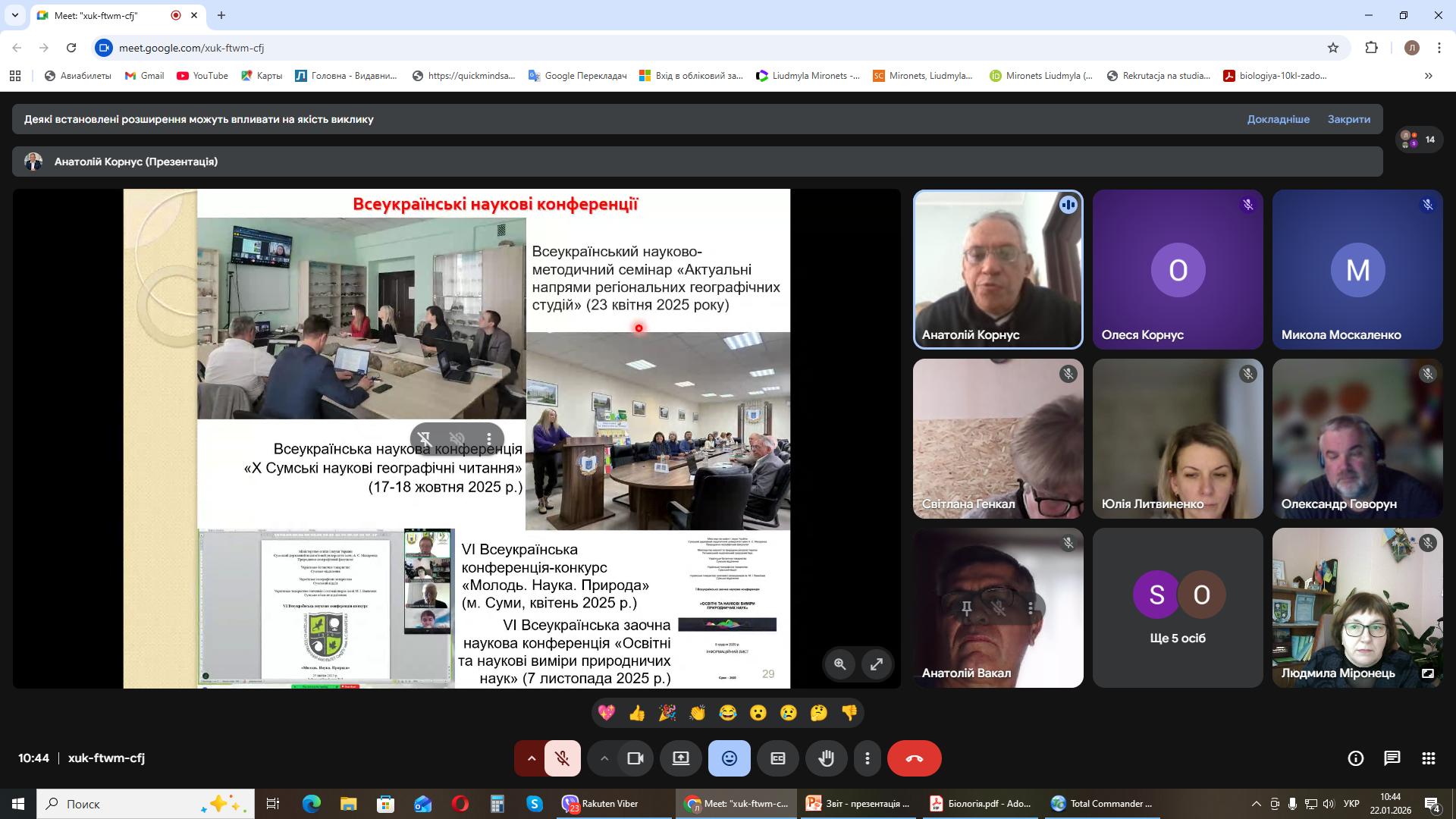Open more options three-dot menu
1456x819 pixels.
867,758
